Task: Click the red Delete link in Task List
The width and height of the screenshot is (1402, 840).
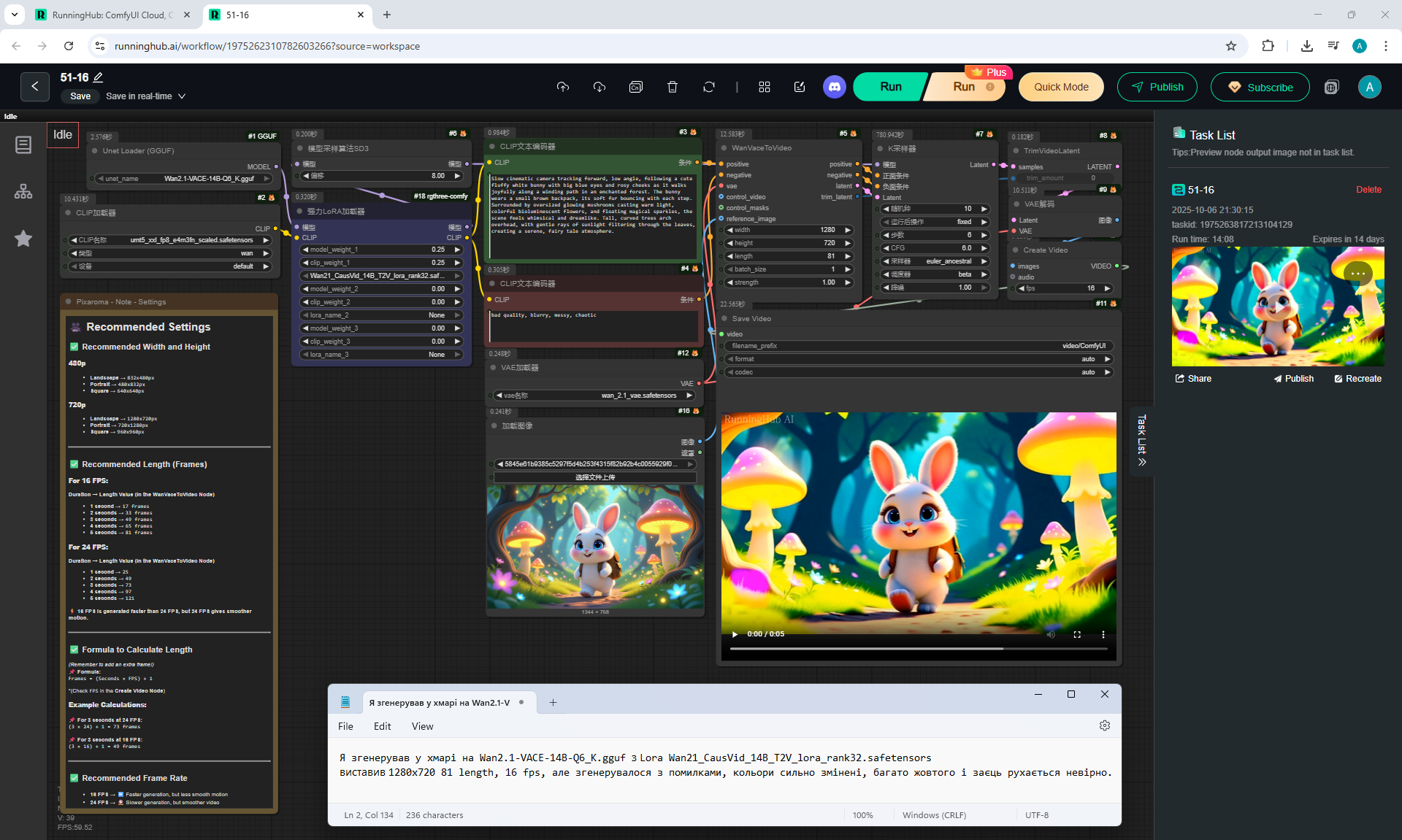Action: (x=1368, y=190)
